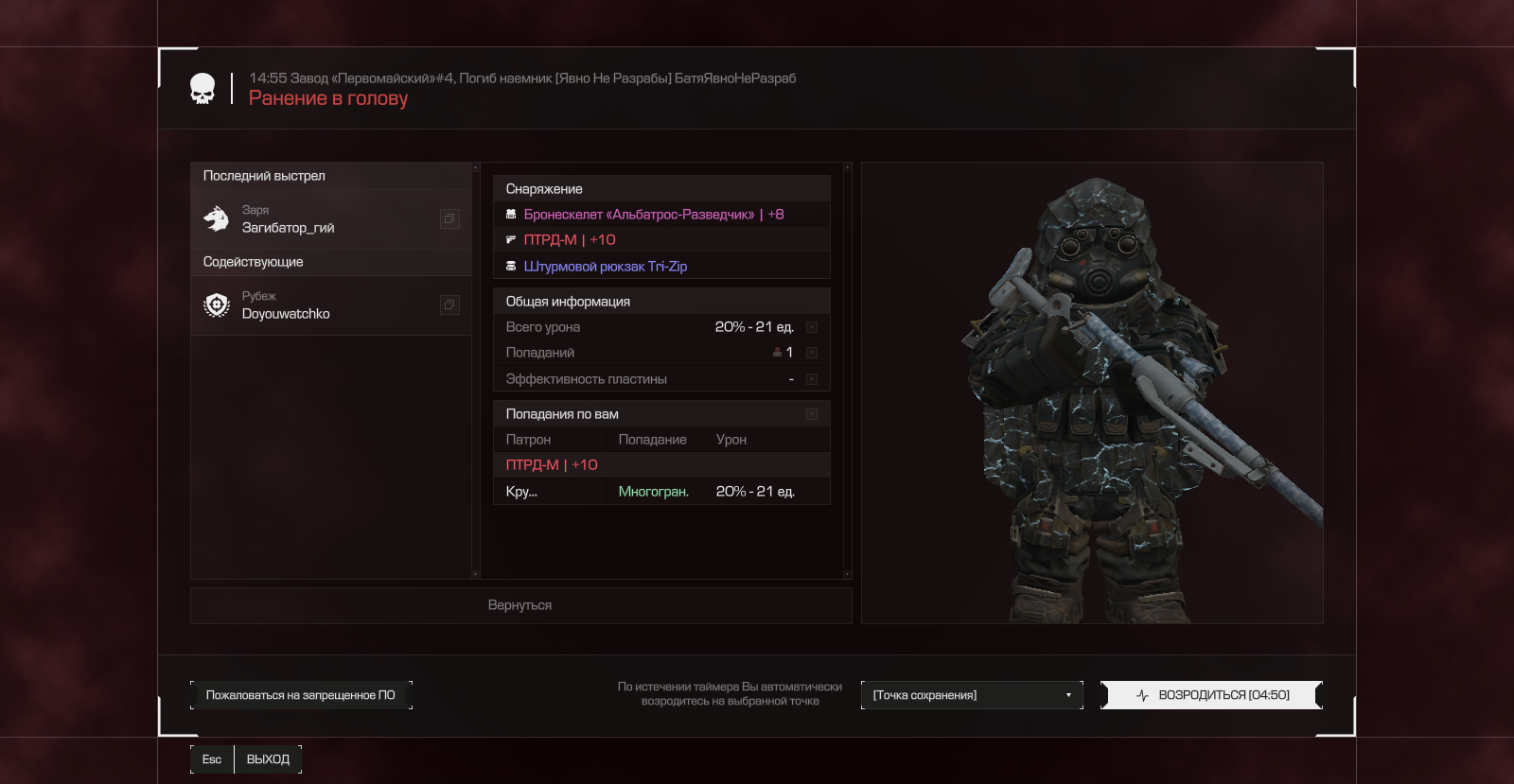
Task: Click the Ранение в голову death cause
Action: pyautogui.click(x=328, y=98)
